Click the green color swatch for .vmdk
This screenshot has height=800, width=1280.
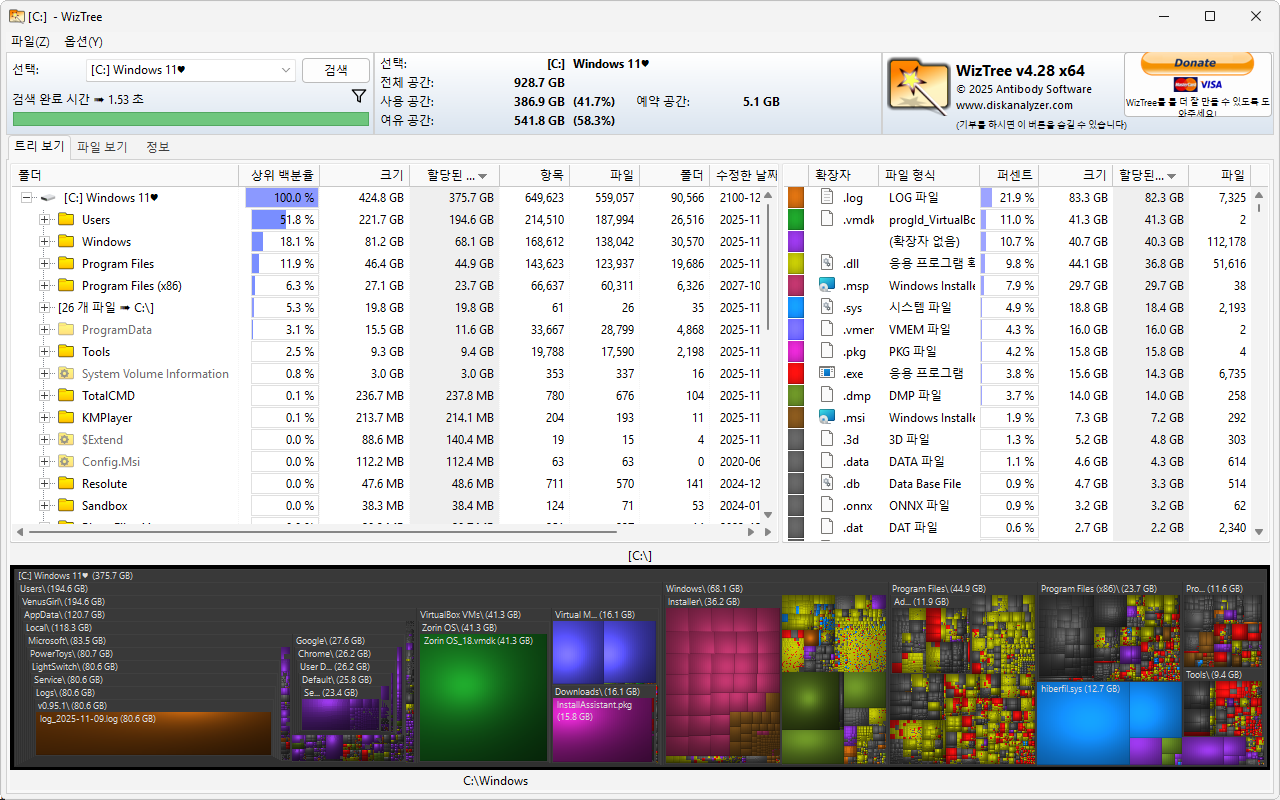pos(796,220)
